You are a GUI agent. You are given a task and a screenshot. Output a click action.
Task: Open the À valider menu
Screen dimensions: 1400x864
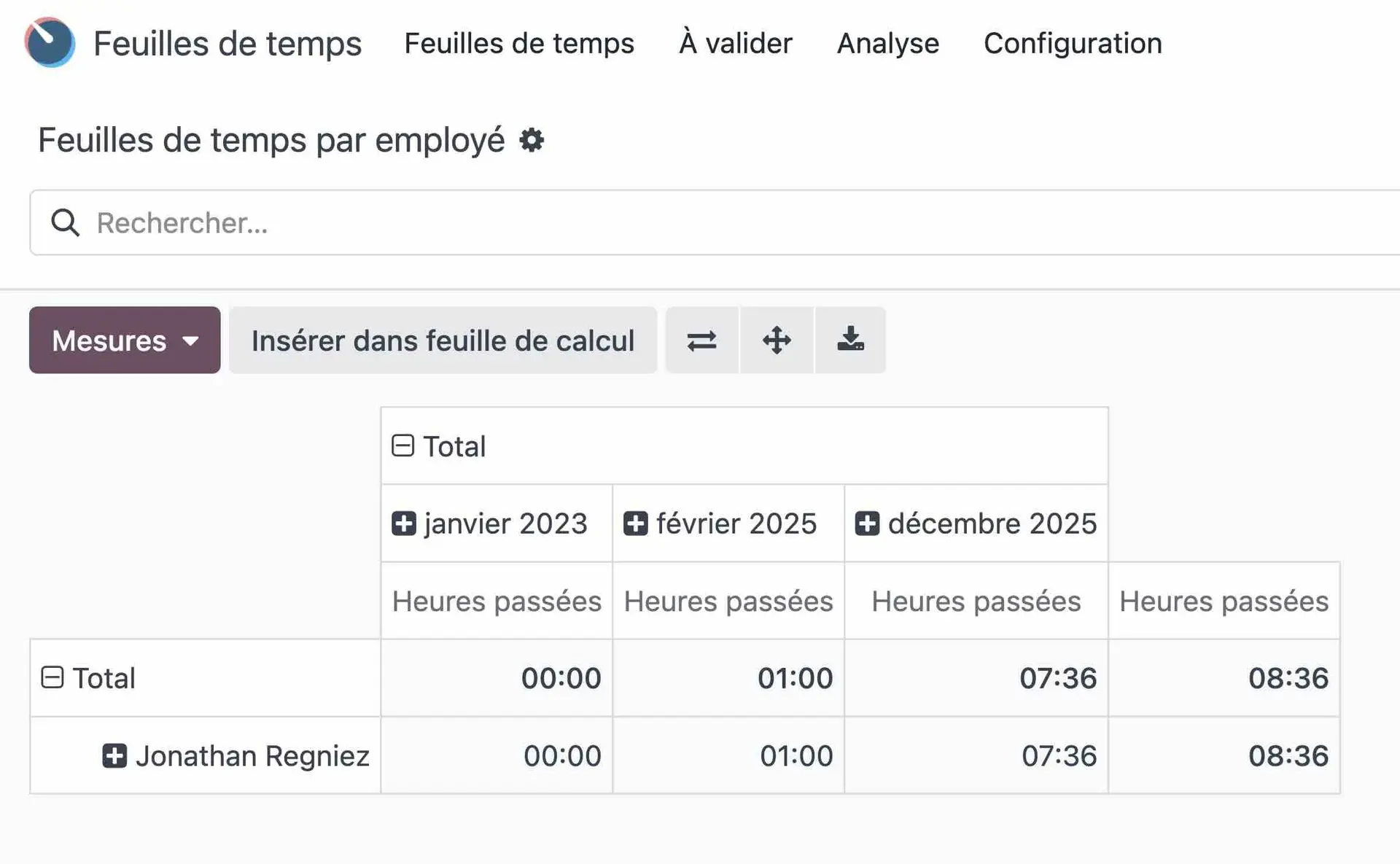click(x=735, y=43)
